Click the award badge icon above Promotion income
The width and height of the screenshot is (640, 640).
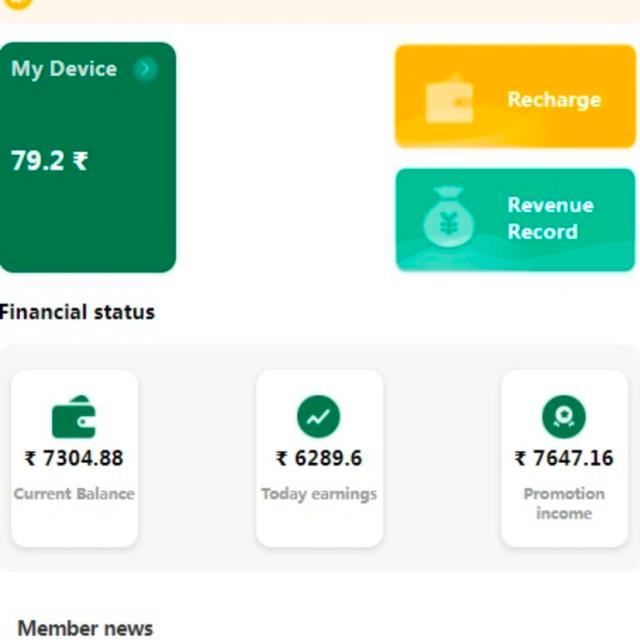coord(563,417)
